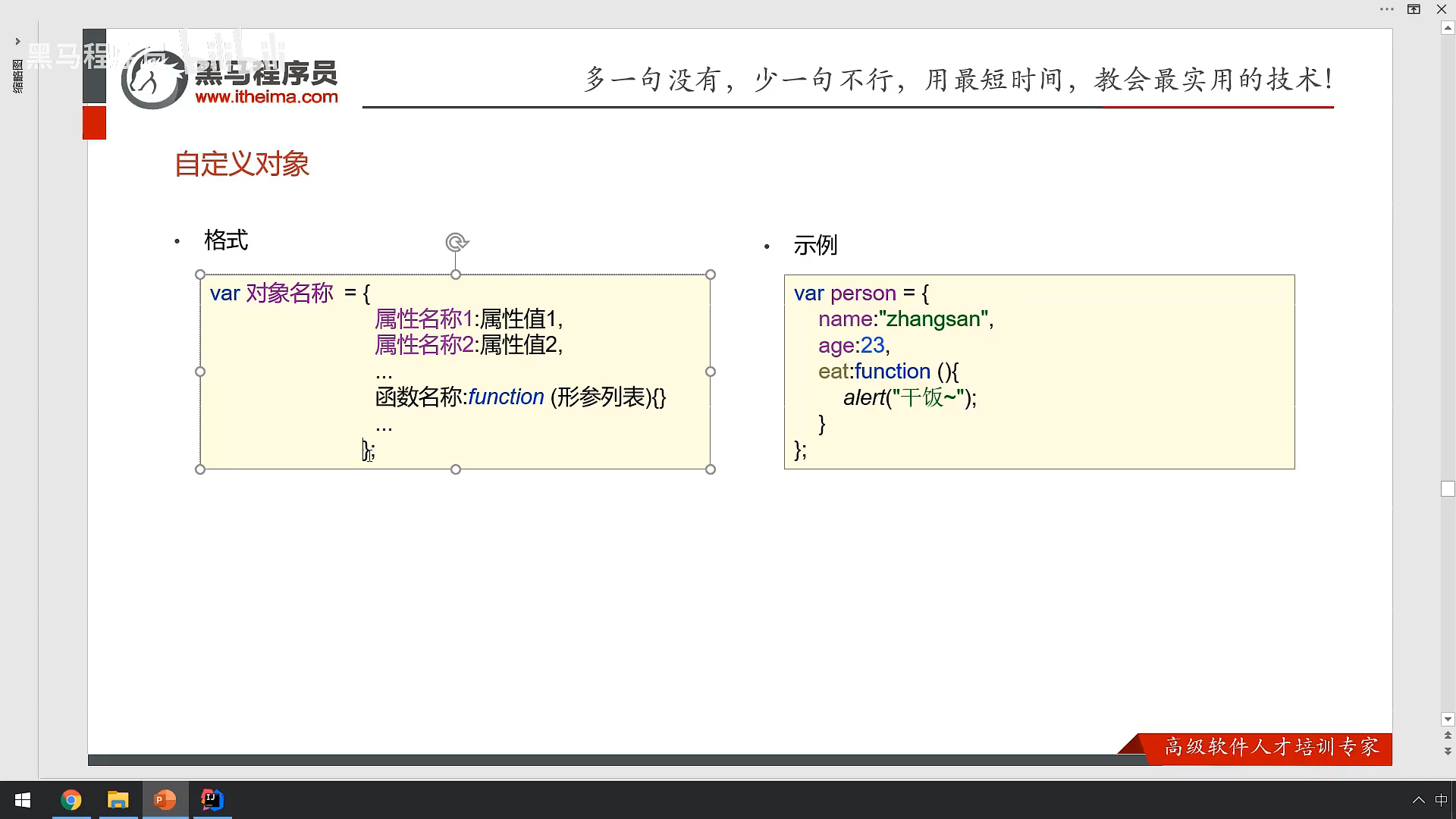Go to next slide with double-down arrow
This screenshot has height=819, width=1456.
pos(1448,751)
